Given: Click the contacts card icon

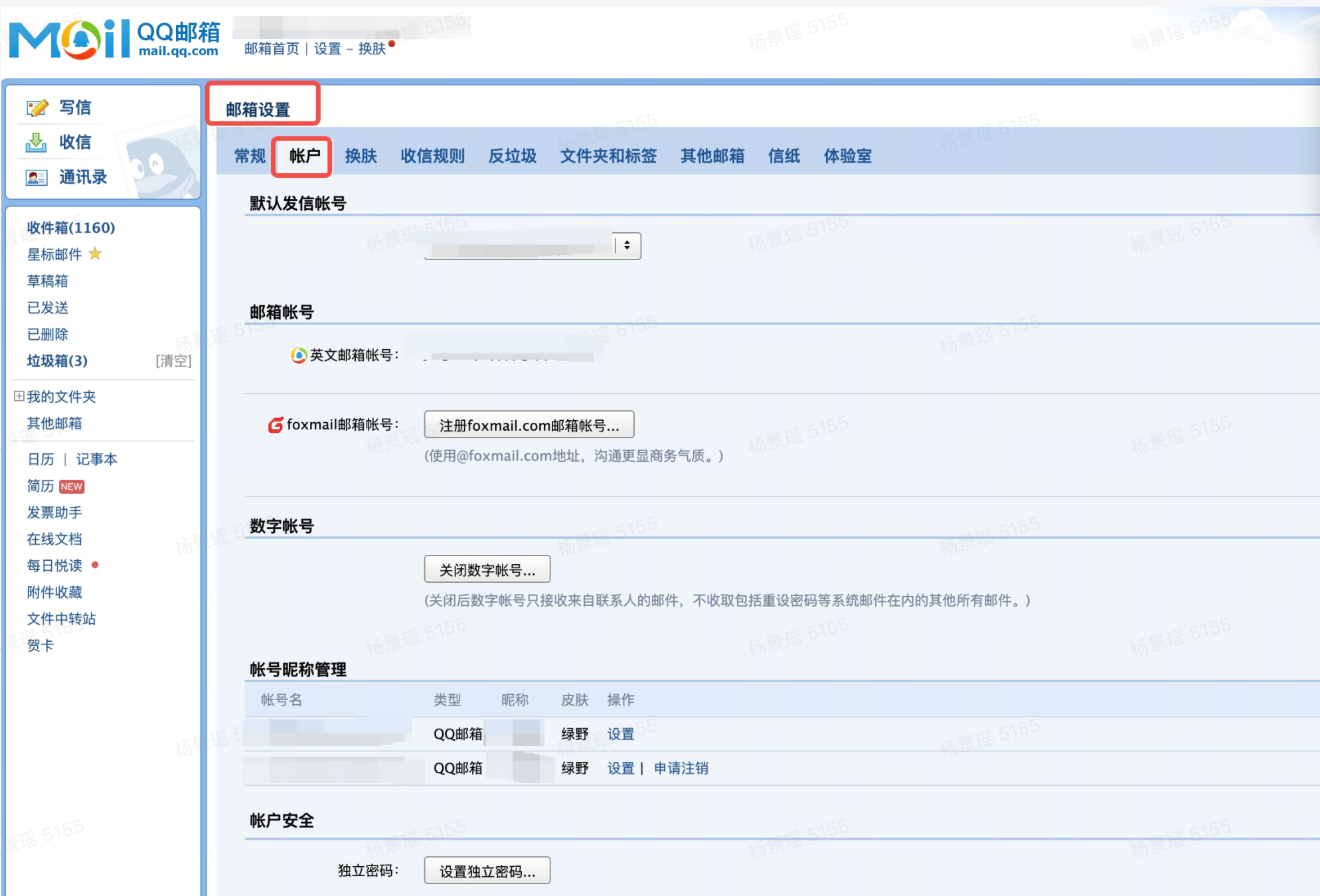Looking at the screenshot, I should pos(36,177).
